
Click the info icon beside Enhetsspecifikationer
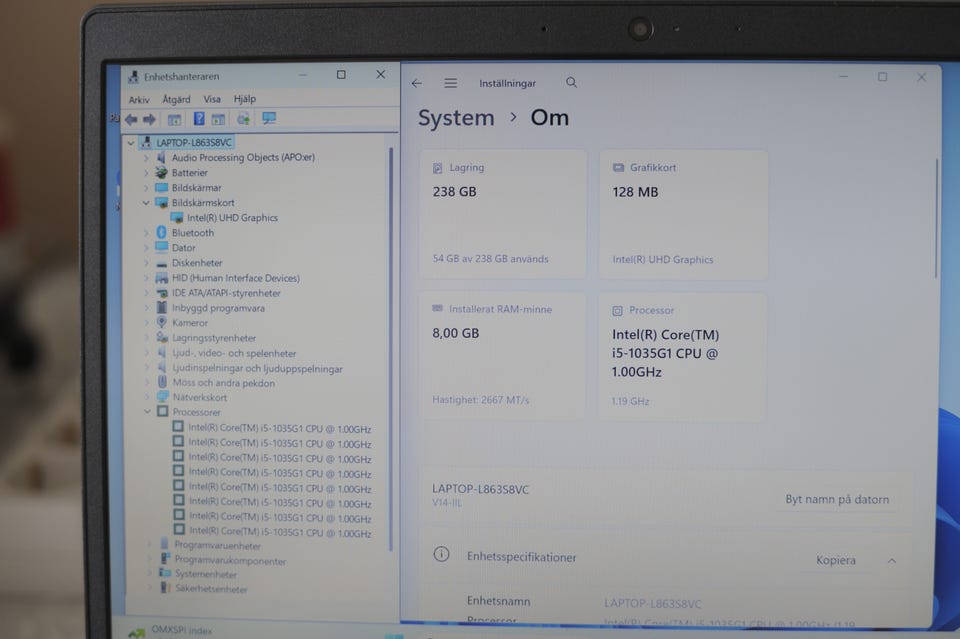(441, 555)
